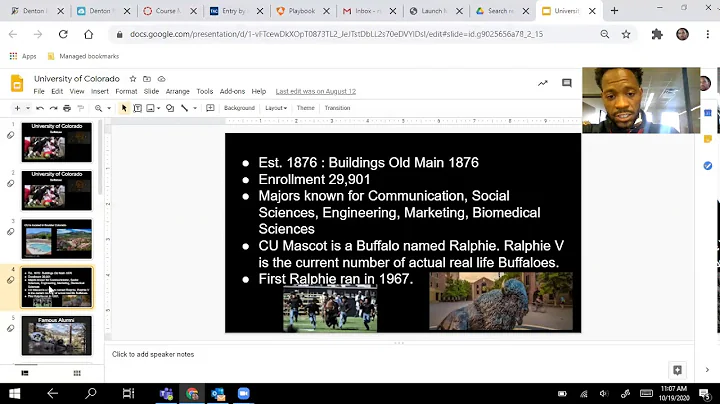Open the zoom level dropdown arrow
Screen dimensions: 720x404
(109, 108)
